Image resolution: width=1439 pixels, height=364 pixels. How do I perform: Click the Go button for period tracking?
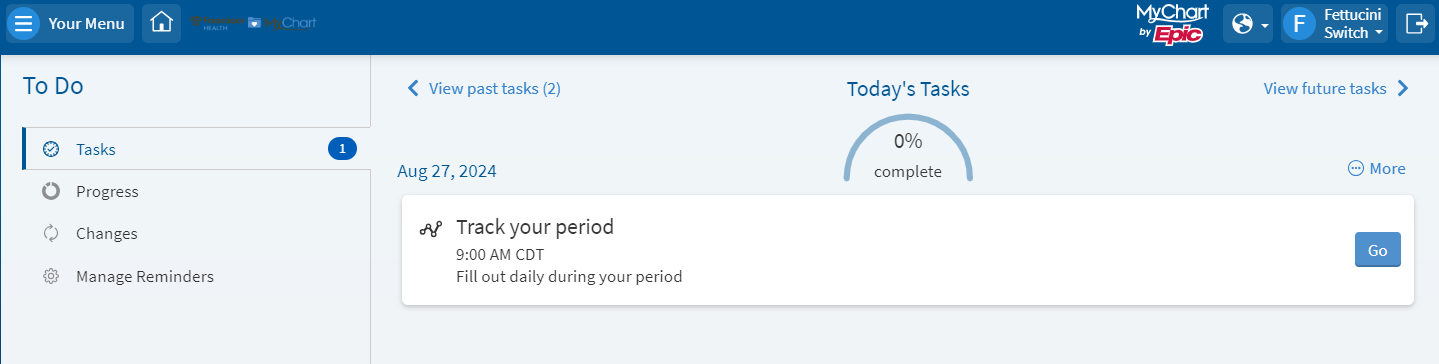pyautogui.click(x=1377, y=250)
